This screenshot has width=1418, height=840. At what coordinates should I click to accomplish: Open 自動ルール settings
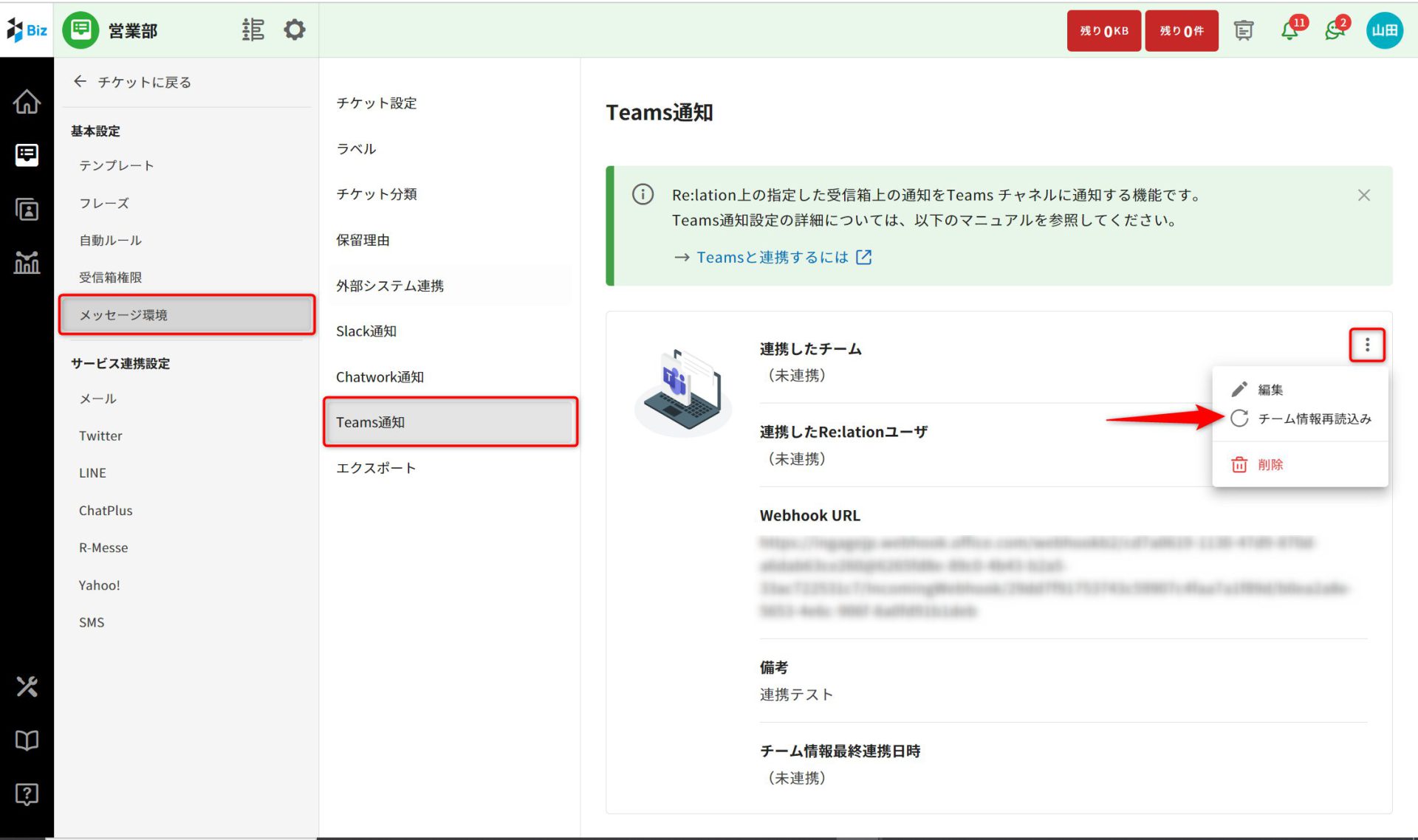click(x=110, y=240)
